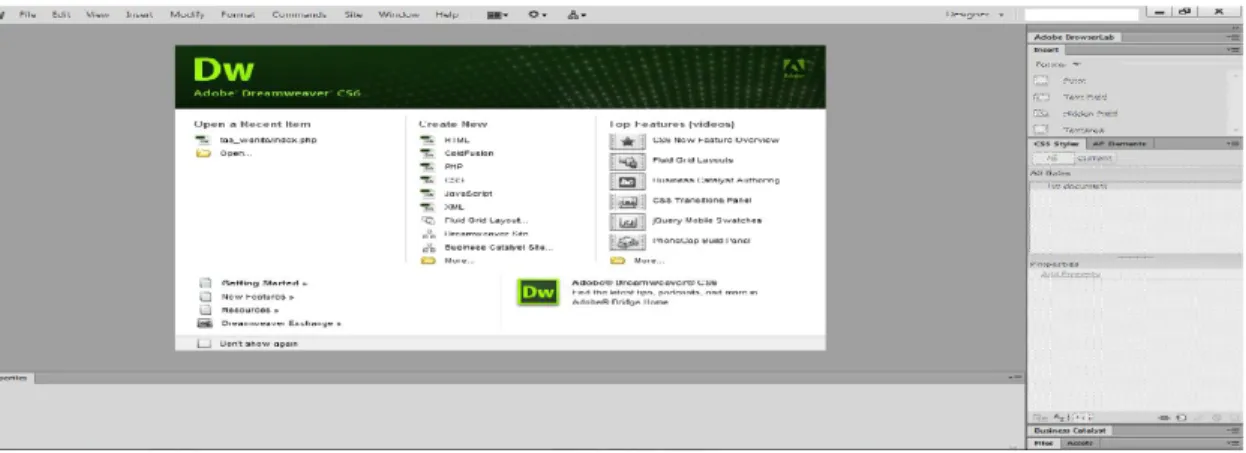Create a new ColdFusion document
The image size is (1246, 453).
[468, 153]
